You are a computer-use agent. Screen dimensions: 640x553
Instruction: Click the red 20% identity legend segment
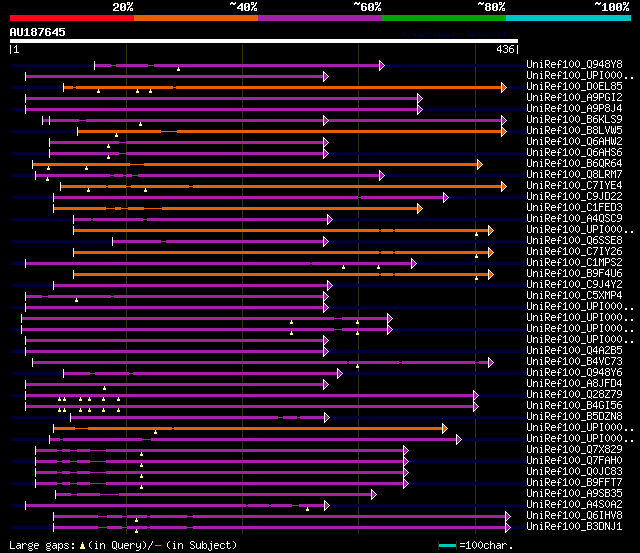pos(72,18)
